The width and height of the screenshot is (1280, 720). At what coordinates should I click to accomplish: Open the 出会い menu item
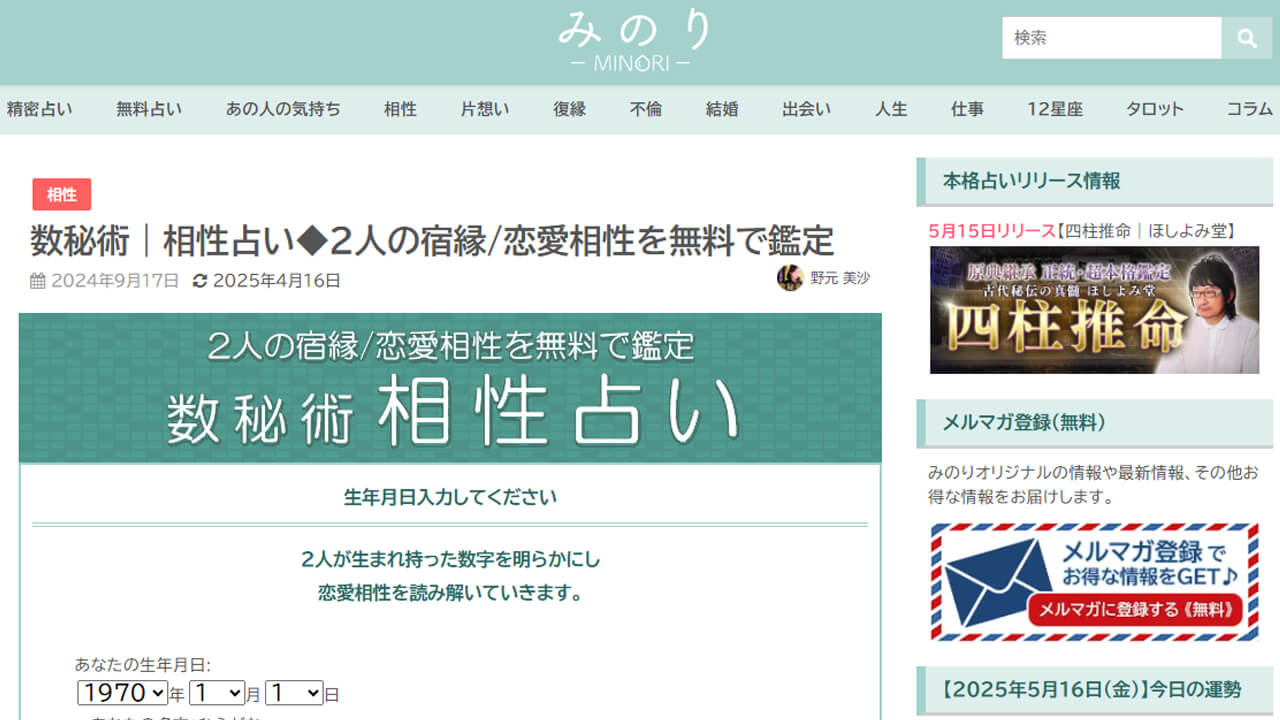(x=806, y=110)
